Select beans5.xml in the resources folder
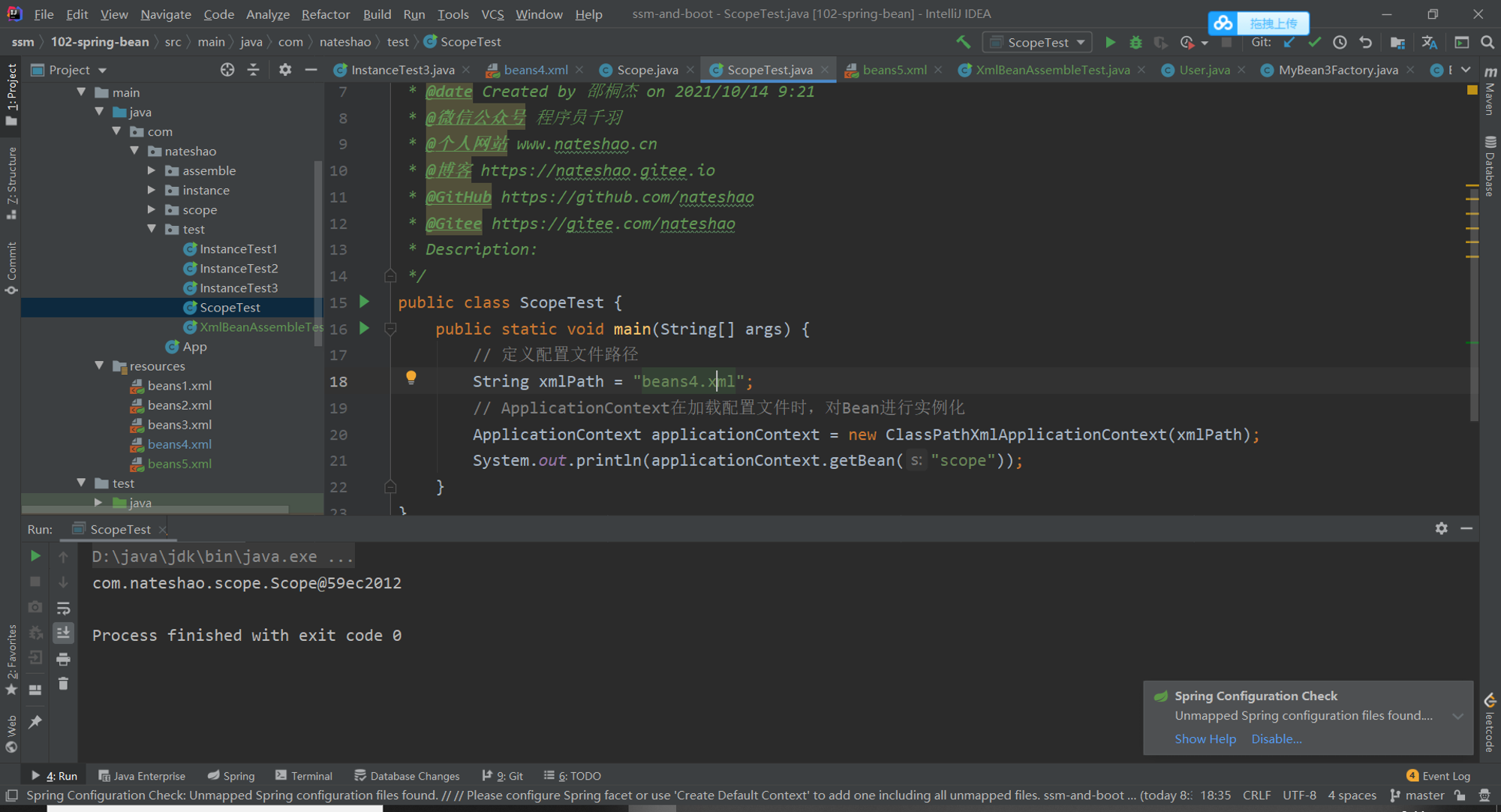1501x812 pixels. (179, 464)
